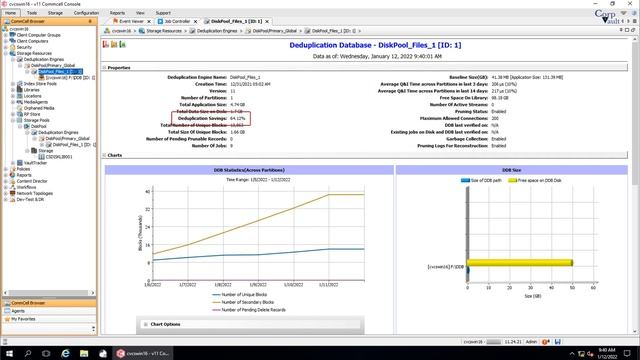Open the Task View taskbar button
The width and height of the screenshot is (640, 360).
click(x=46, y=353)
